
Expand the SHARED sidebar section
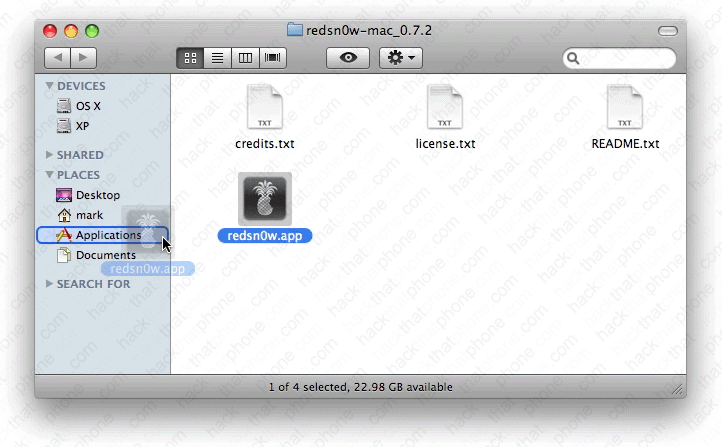click(x=50, y=155)
